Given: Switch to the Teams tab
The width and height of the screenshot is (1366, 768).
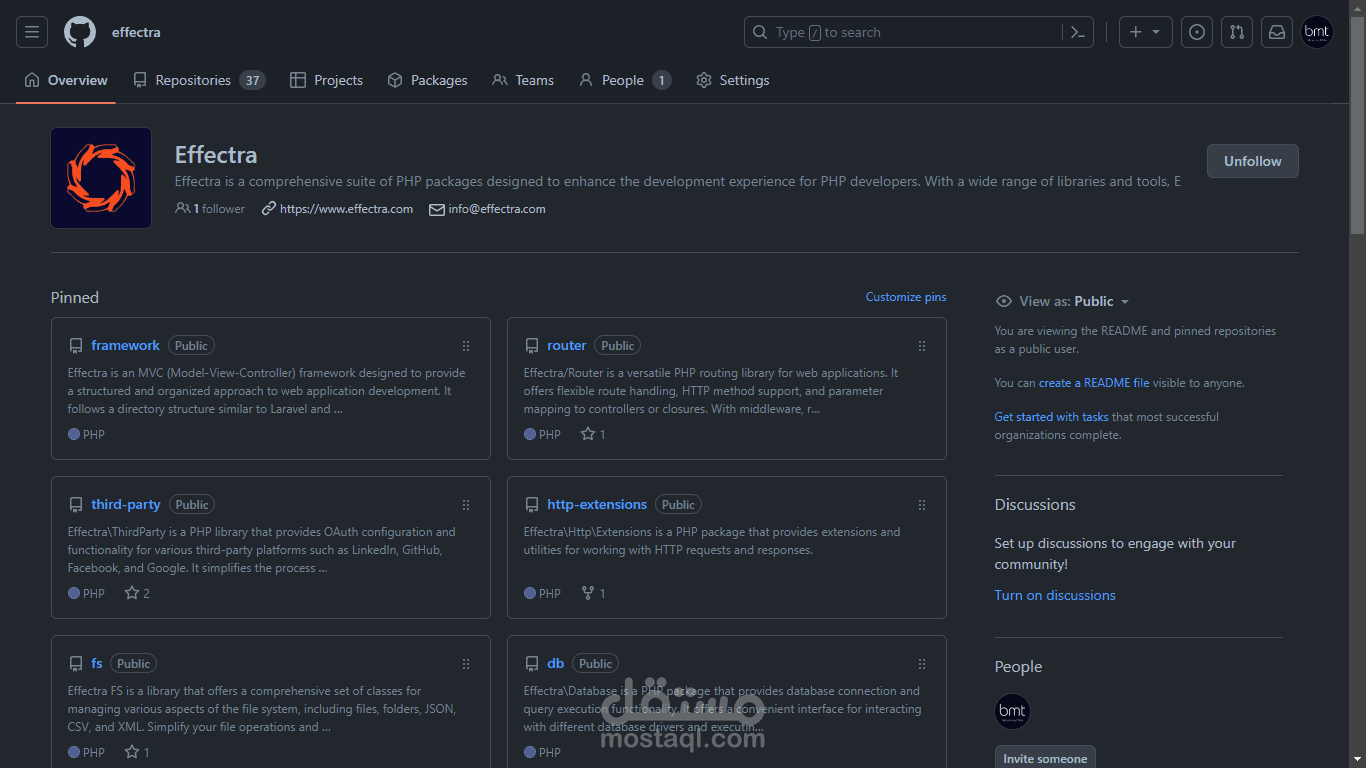Looking at the screenshot, I should click(523, 80).
